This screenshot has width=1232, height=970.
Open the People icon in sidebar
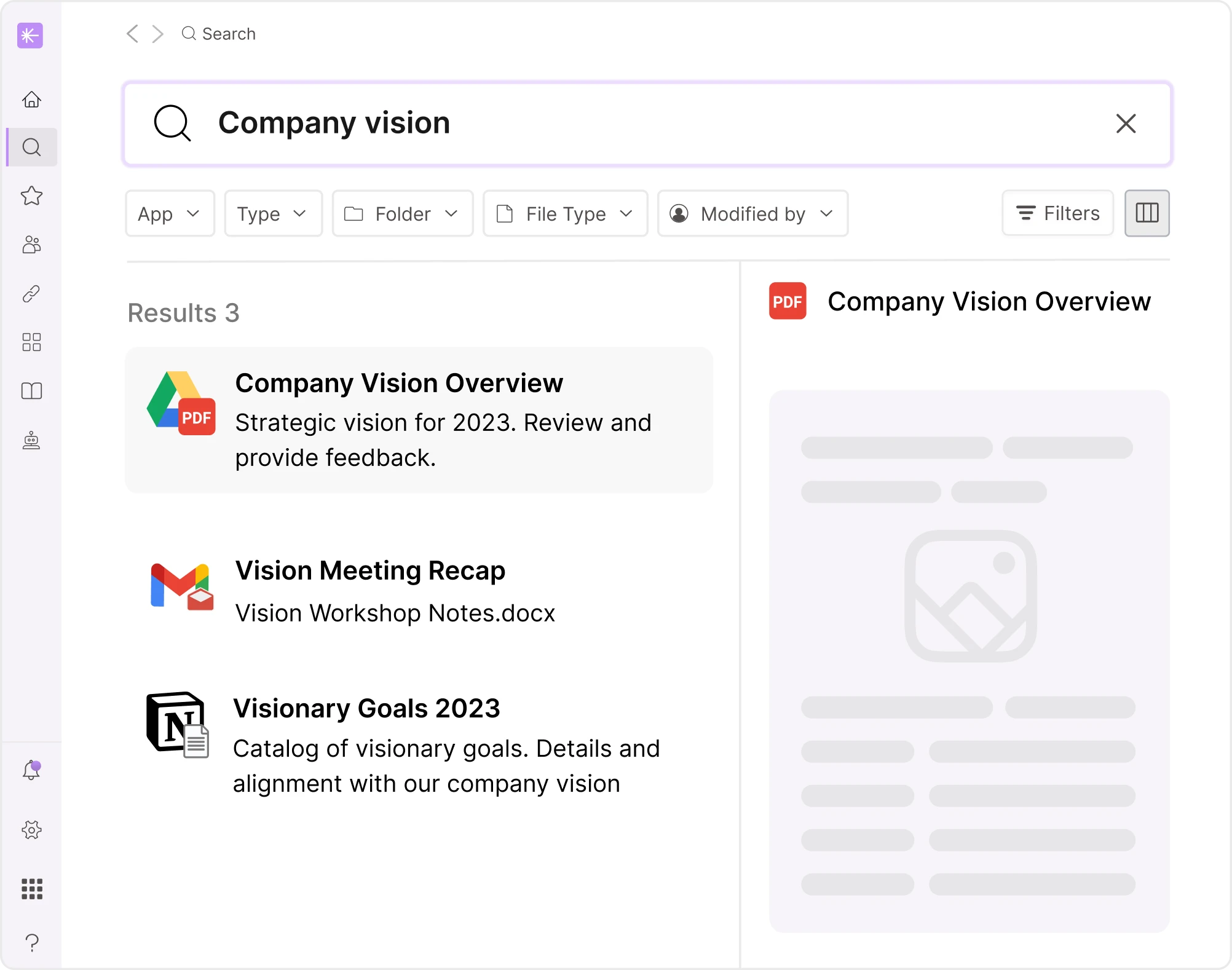[x=31, y=245]
